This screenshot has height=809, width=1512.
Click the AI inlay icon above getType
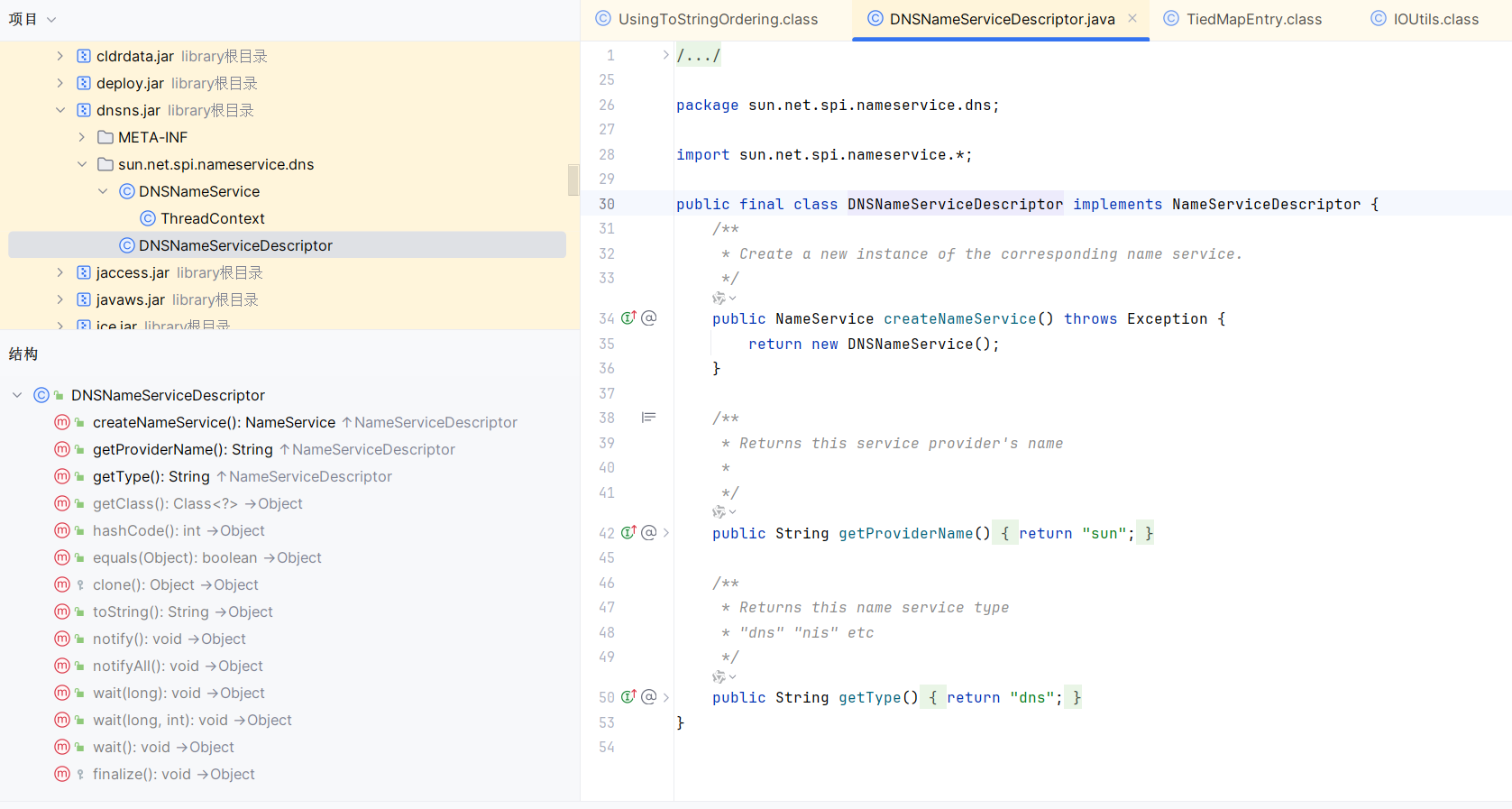click(x=719, y=676)
